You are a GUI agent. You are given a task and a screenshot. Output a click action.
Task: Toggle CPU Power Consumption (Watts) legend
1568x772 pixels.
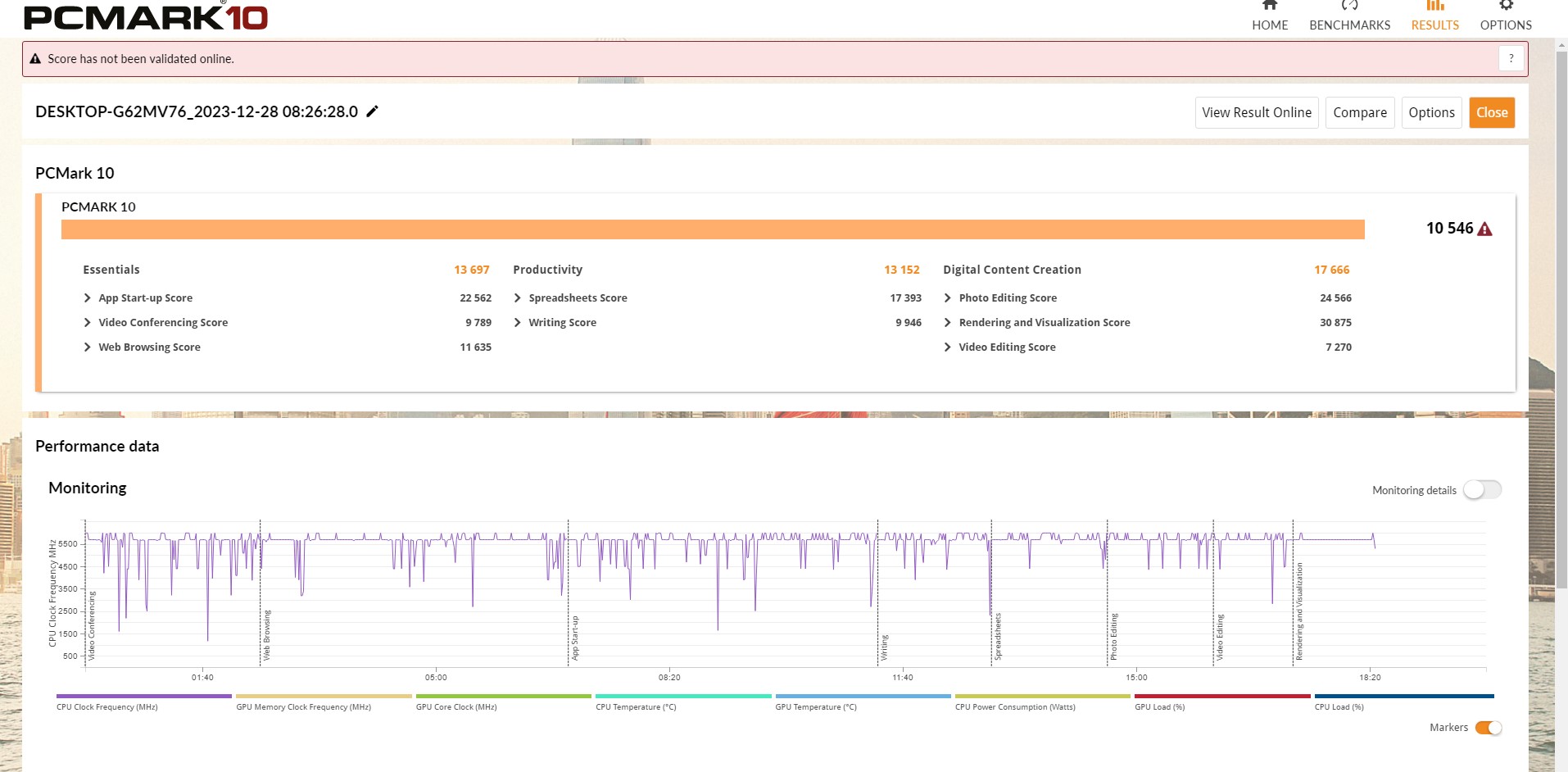[1042, 702]
